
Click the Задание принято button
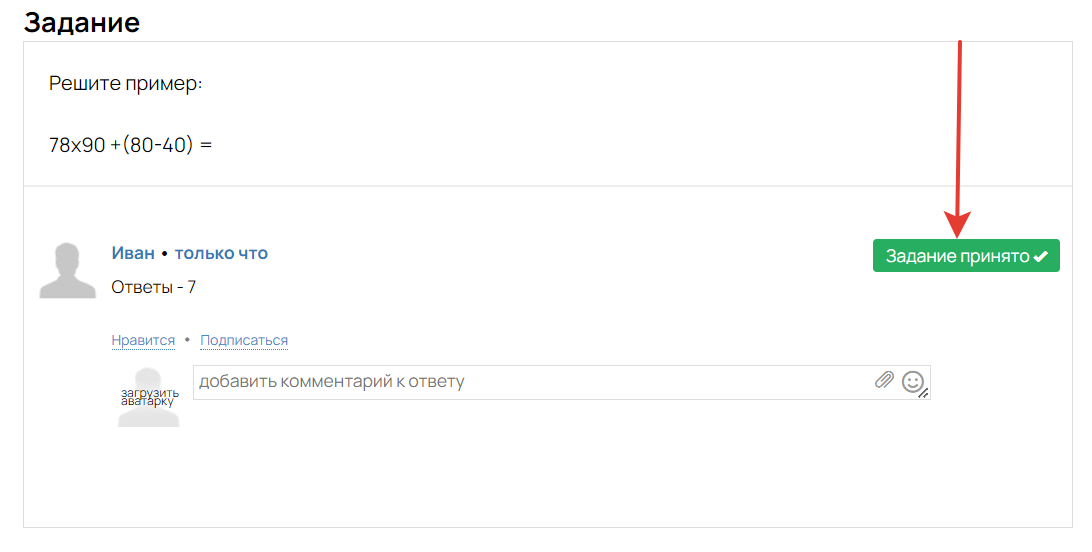tap(966, 256)
